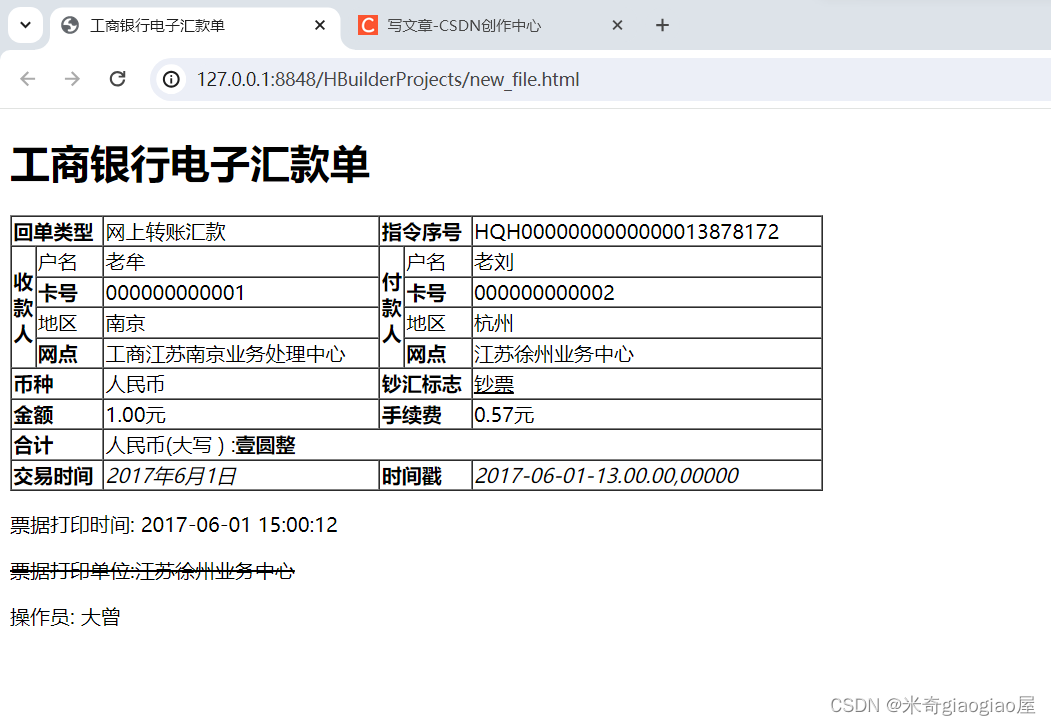Click the 1.00元 amount cell

[241, 415]
